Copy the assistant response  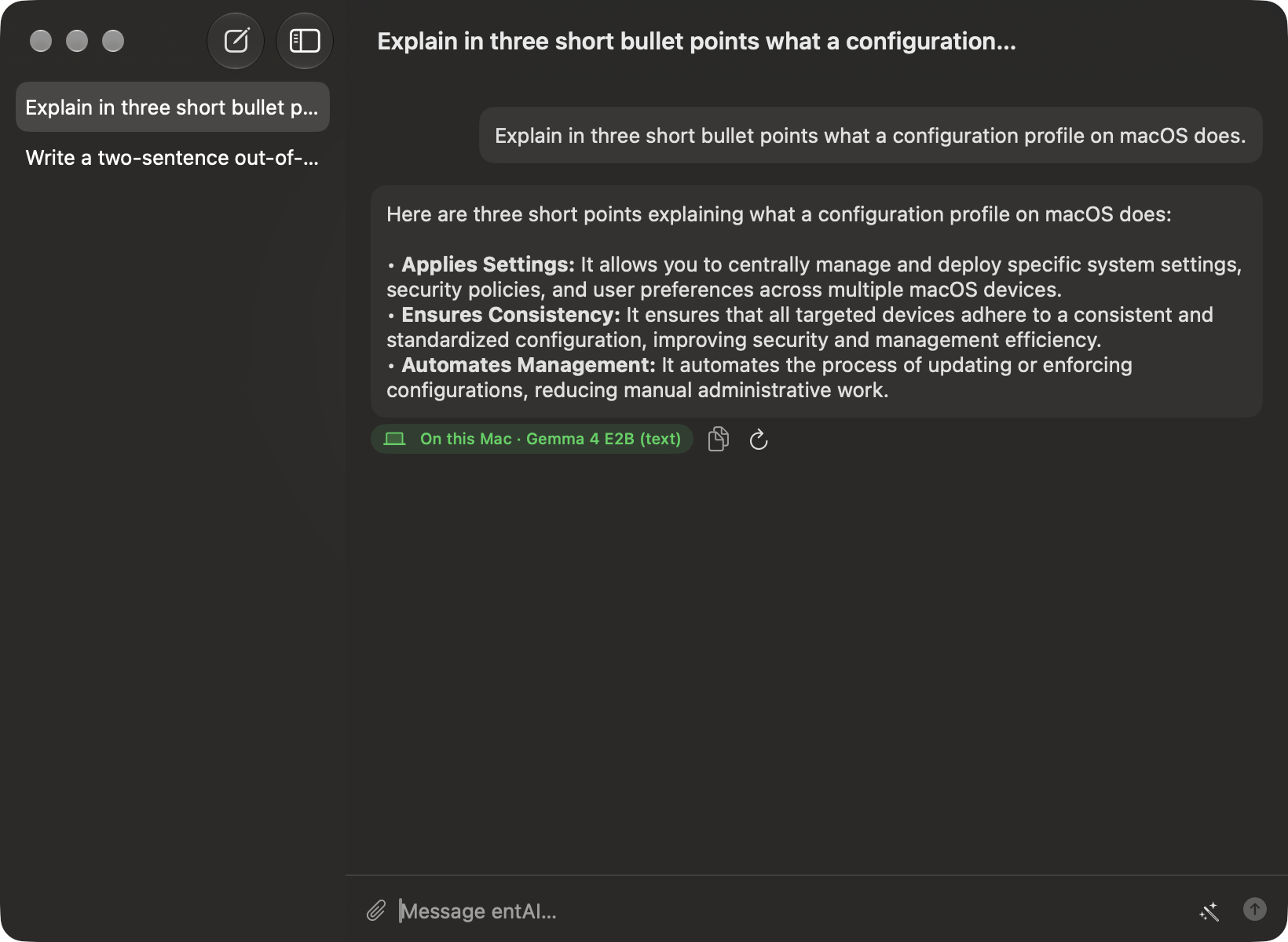[718, 439]
